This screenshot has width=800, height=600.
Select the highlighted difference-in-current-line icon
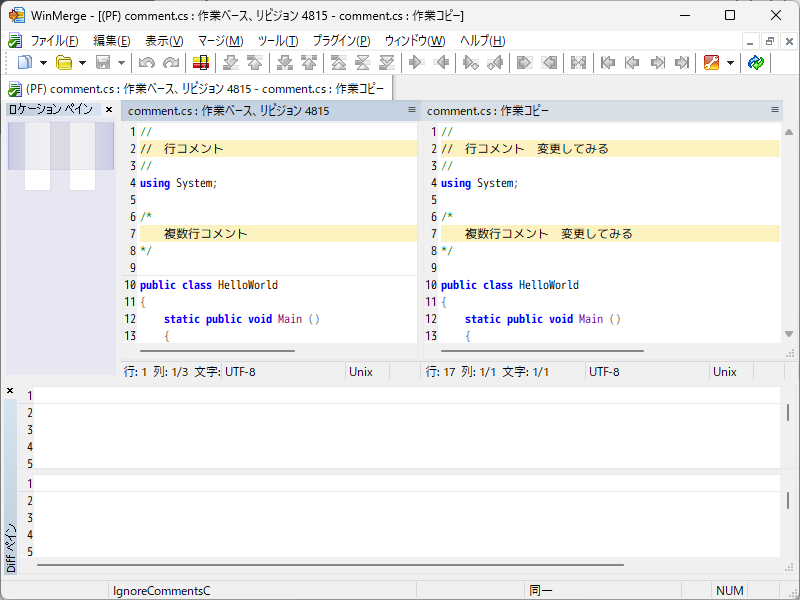pos(201,63)
